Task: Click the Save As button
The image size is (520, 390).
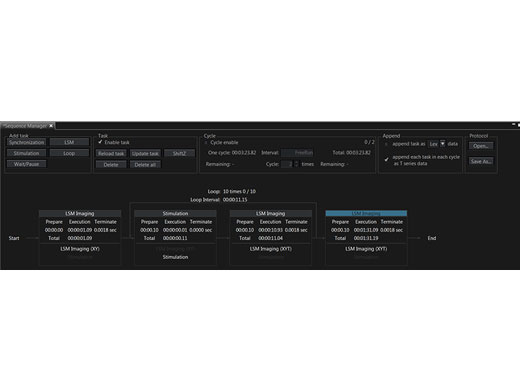Action: [481, 161]
